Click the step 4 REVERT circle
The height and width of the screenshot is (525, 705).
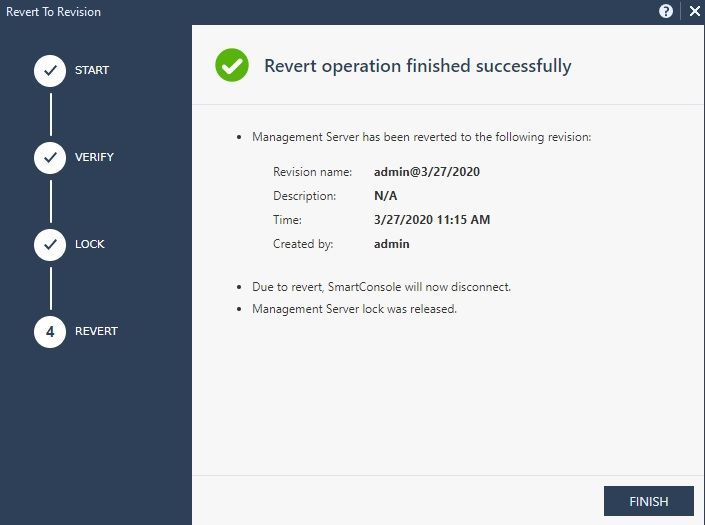pyautogui.click(x=50, y=332)
